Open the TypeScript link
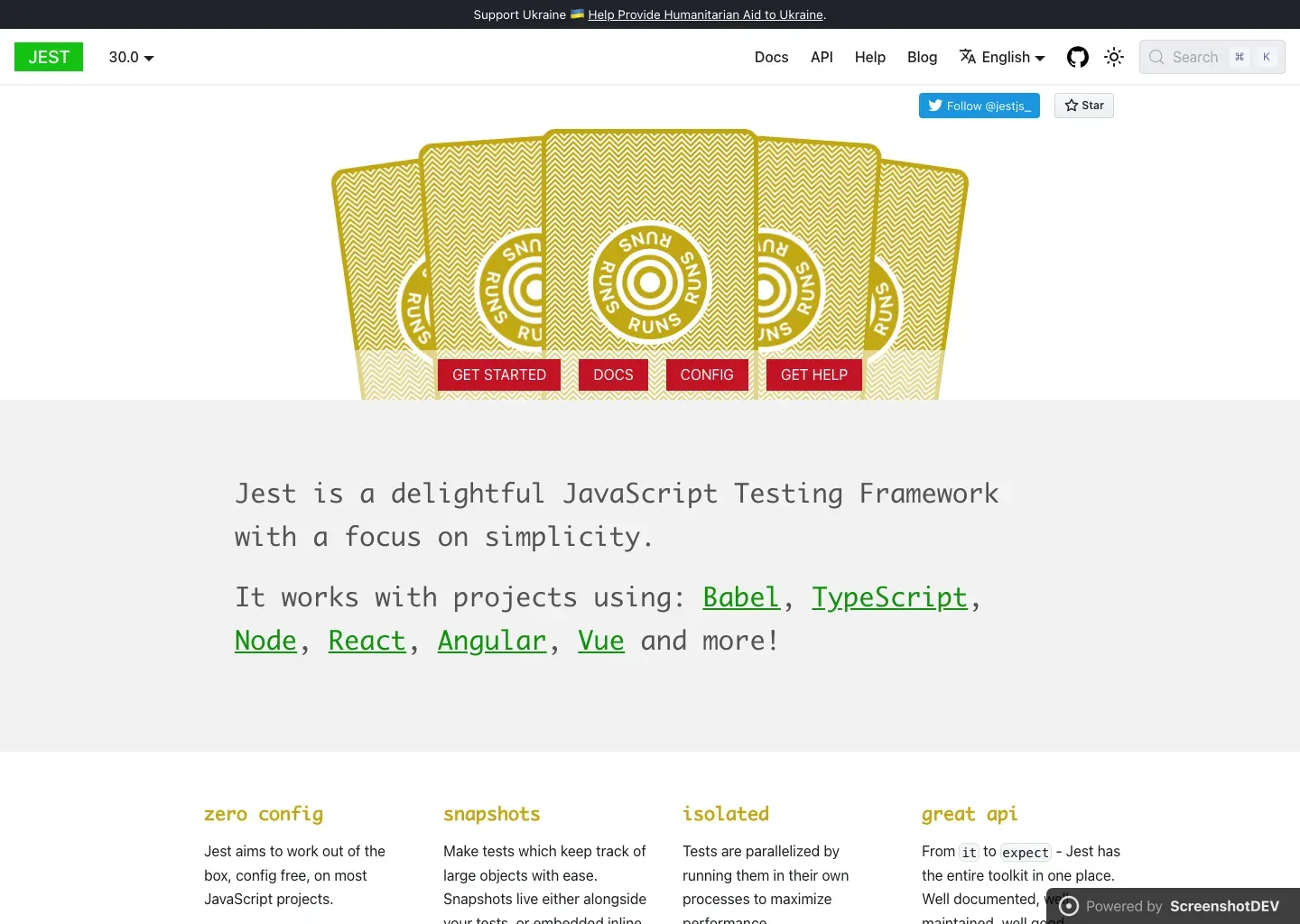Viewport: 1300px width, 924px height. (889, 597)
